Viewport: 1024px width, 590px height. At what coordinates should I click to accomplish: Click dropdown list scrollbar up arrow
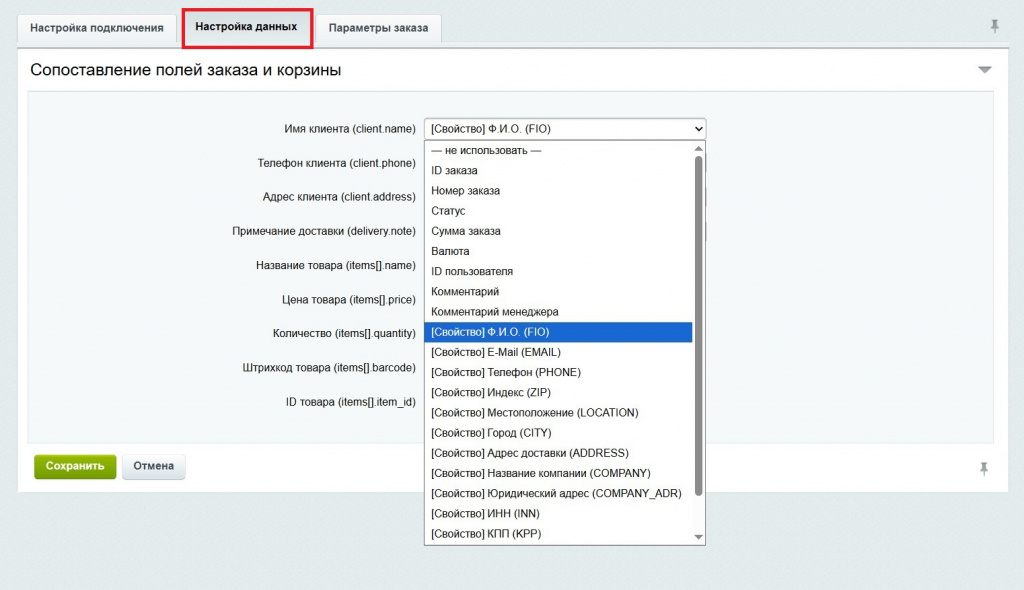699,147
